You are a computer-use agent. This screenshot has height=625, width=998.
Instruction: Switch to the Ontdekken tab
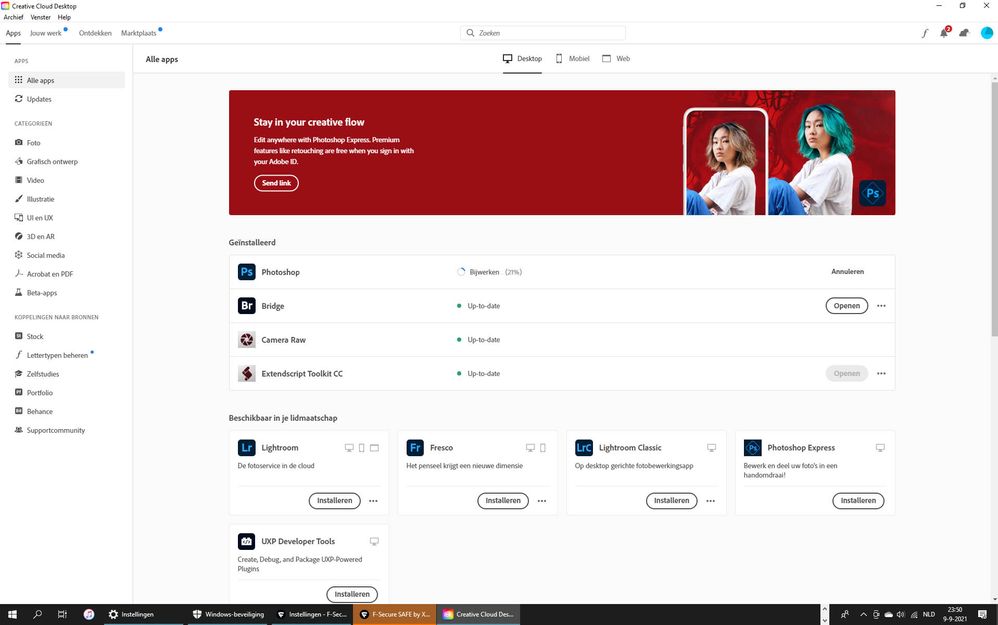95,33
